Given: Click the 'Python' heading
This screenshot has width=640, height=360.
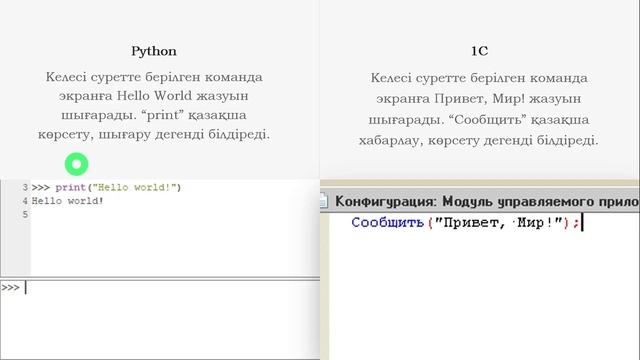Looking at the screenshot, I should pos(154,51).
